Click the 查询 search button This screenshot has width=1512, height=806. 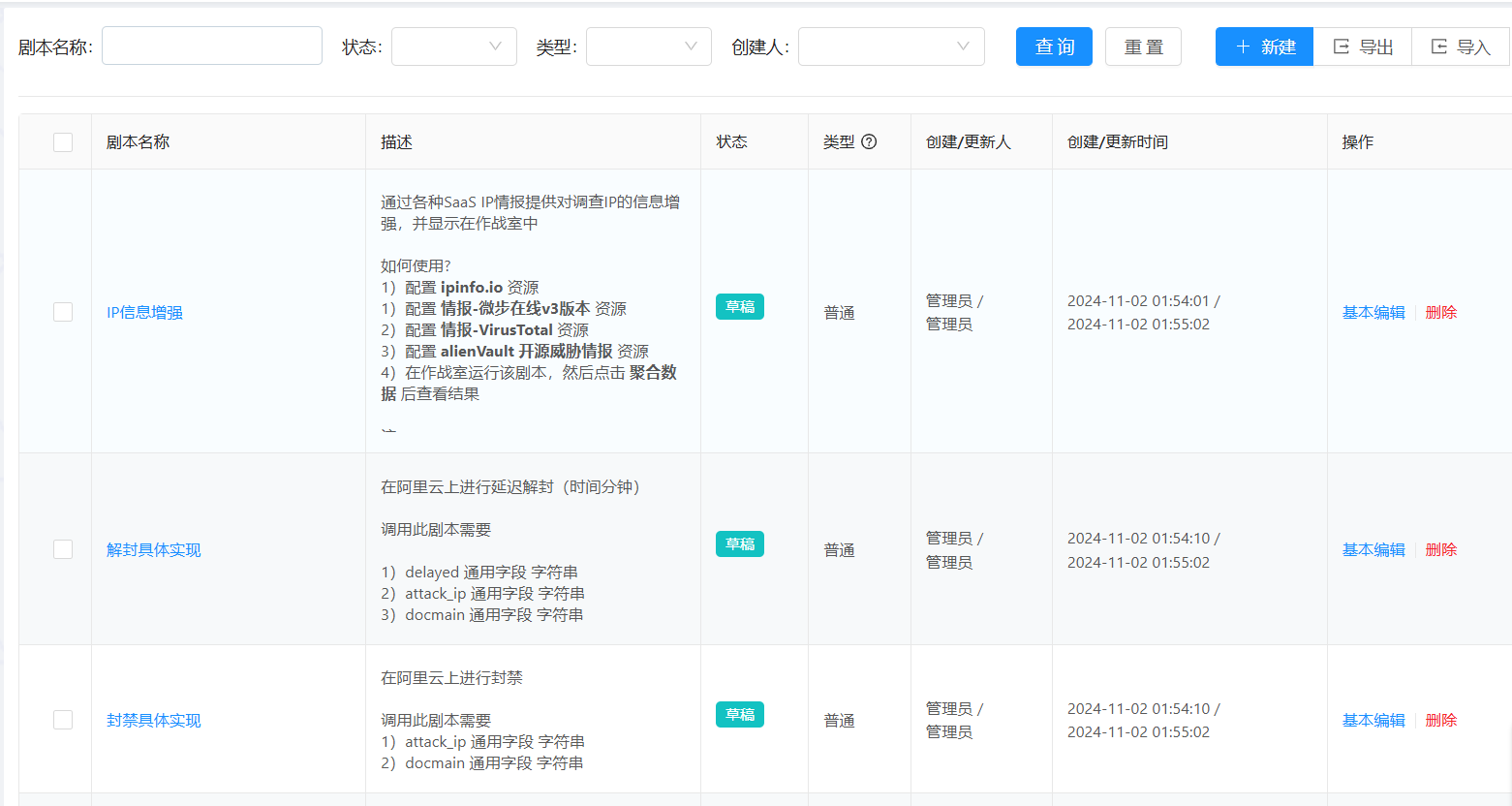pyautogui.click(x=1054, y=46)
